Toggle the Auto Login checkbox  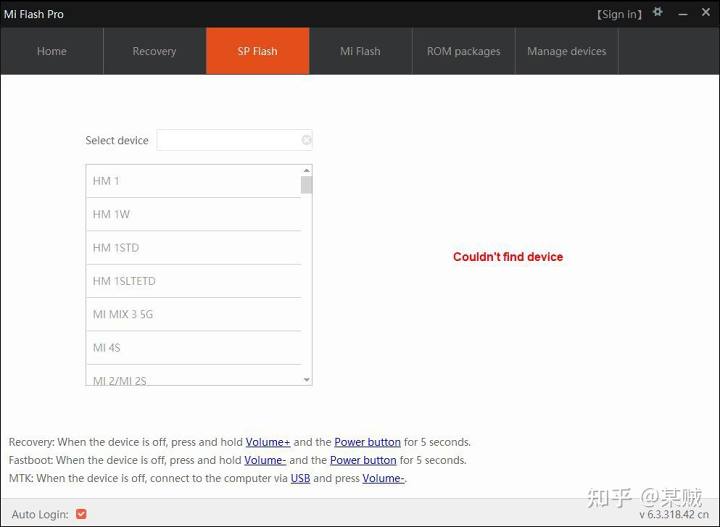pos(81,514)
